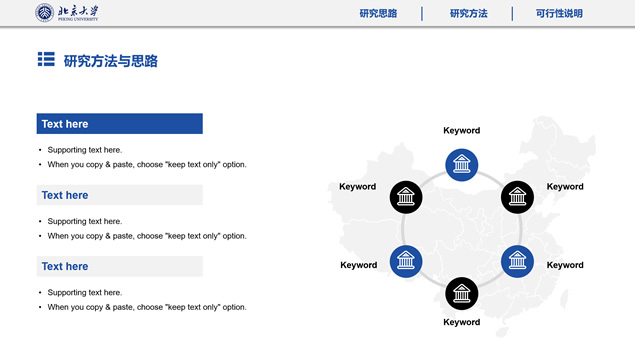Select the Keyword label below the bottom icon
Screen dimensions: 635x361
click(462, 322)
